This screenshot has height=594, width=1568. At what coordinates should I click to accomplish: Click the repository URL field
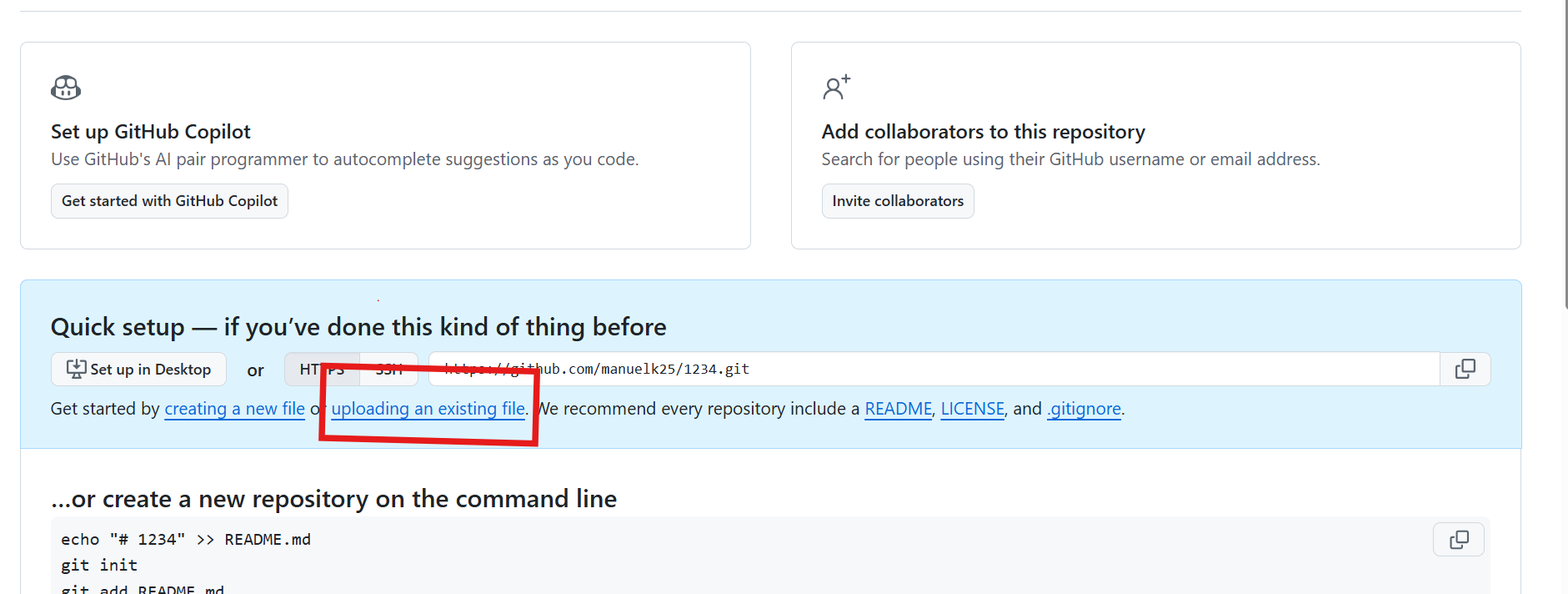pyautogui.click(x=934, y=369)
